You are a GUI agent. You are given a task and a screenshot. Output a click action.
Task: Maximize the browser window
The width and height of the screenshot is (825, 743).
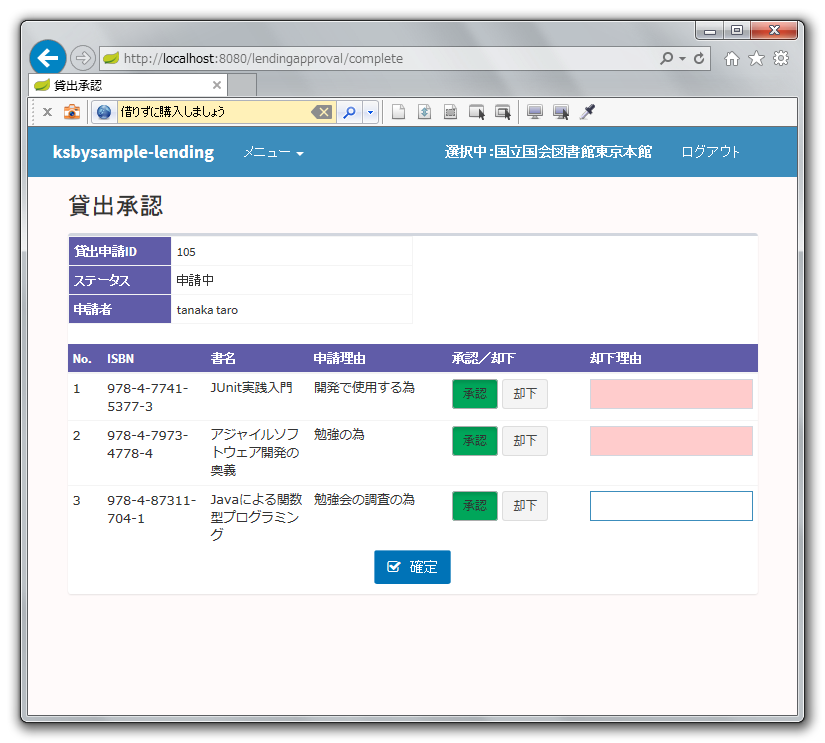tap(737, 31)
